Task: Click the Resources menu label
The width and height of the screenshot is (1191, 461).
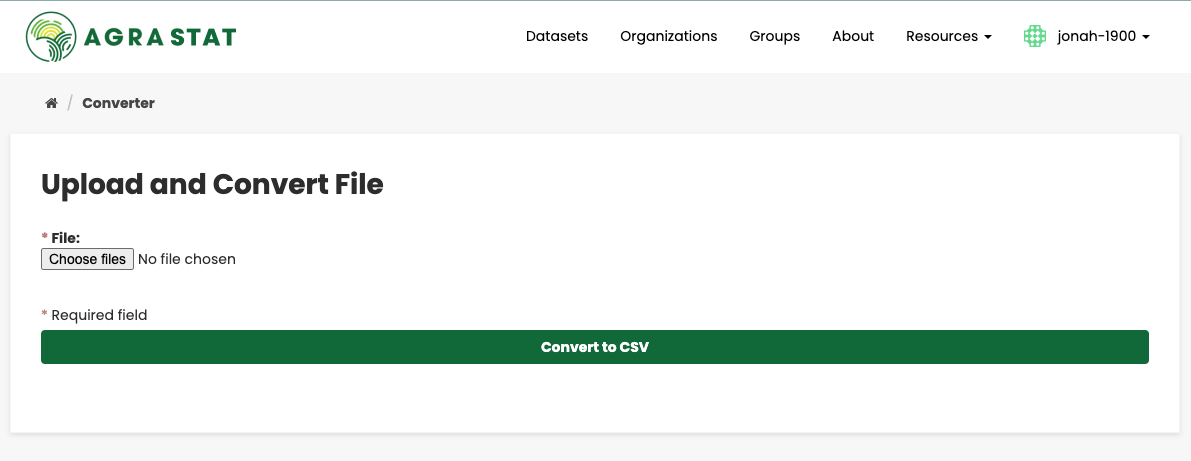Action: pos(942,36)
